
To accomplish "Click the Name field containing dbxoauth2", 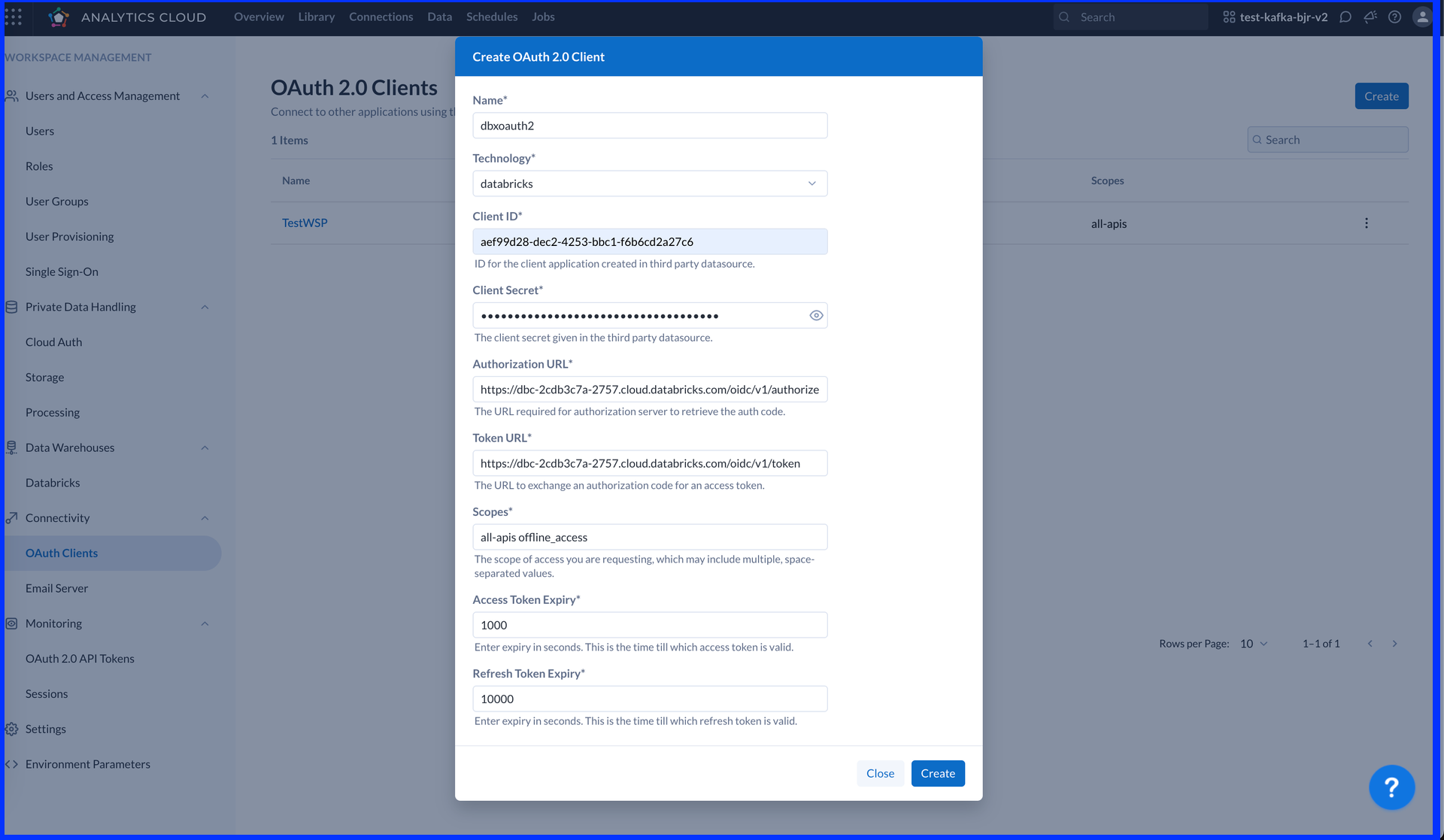I will [x=650, y=126].
